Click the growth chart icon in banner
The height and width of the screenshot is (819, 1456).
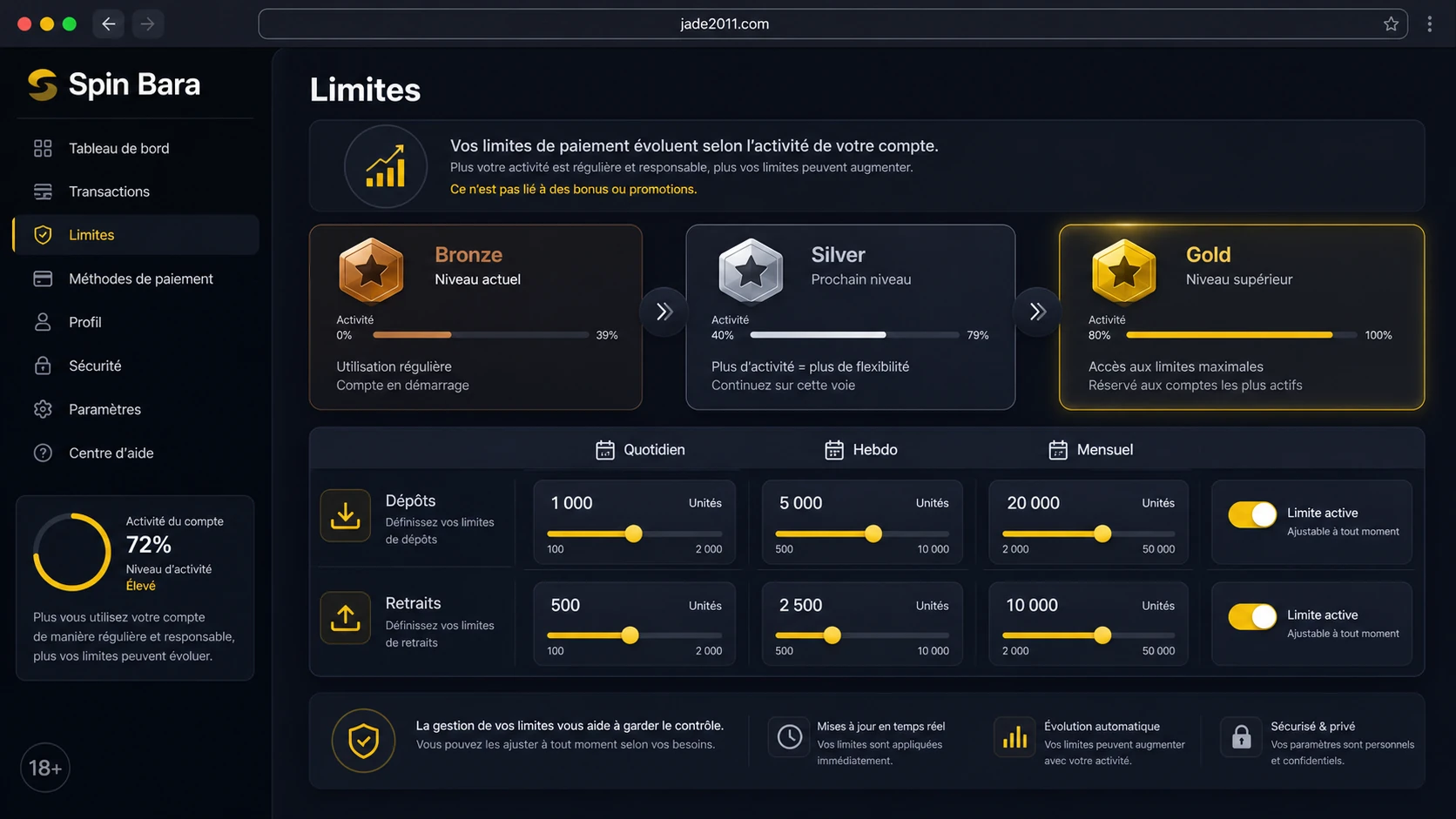pyautogui.click(x=386, y=166)
